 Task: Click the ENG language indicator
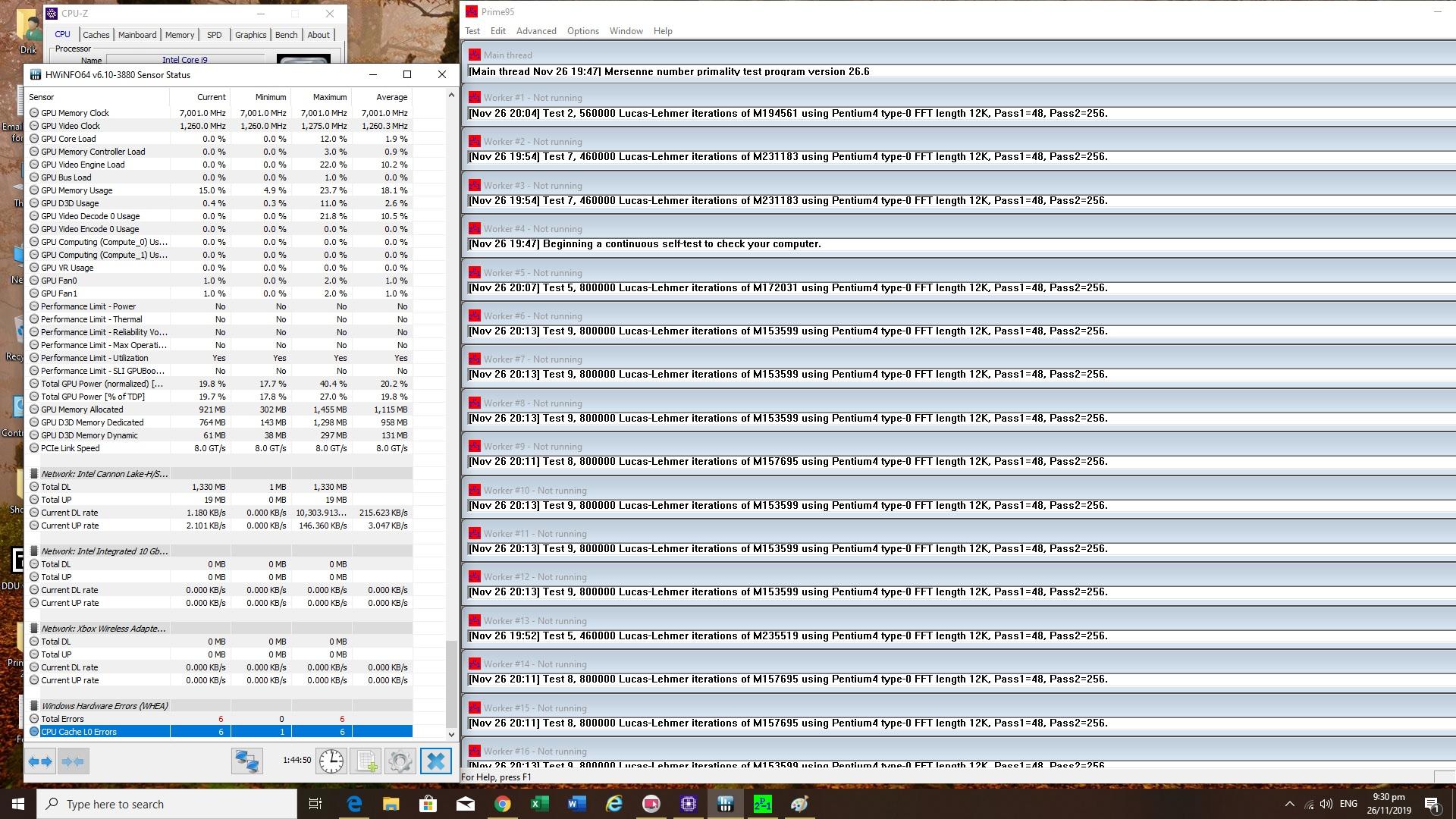click(x=1348, y=804)
